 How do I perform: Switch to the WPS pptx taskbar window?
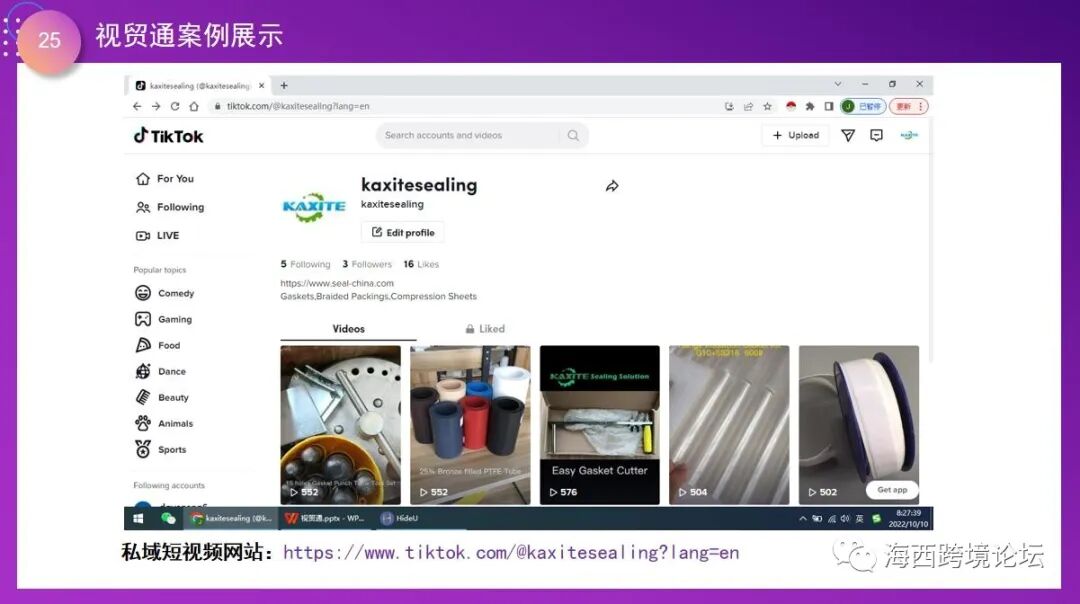(x=326, y=519)
